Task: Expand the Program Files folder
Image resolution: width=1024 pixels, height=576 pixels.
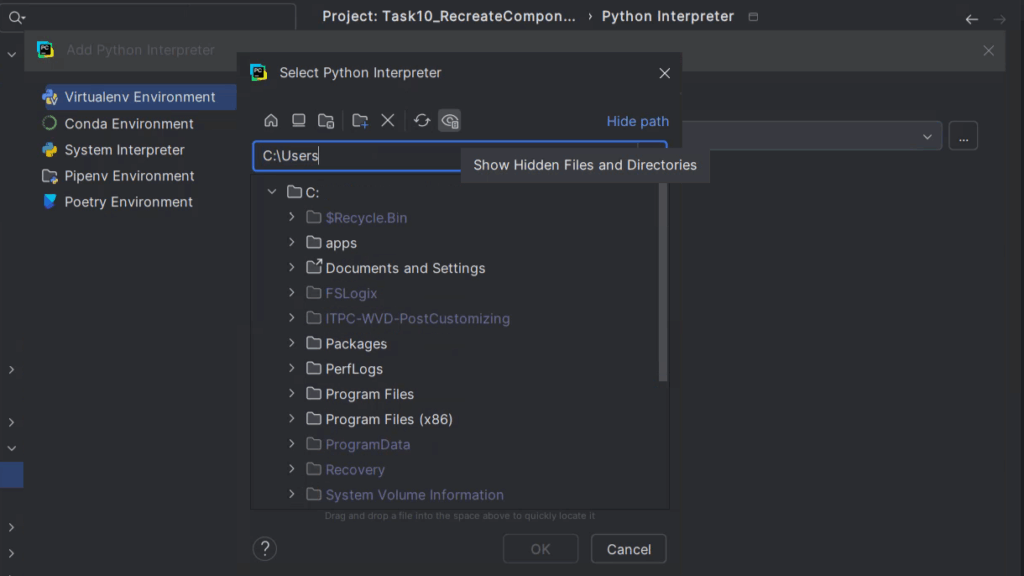Action: [292, 394]
